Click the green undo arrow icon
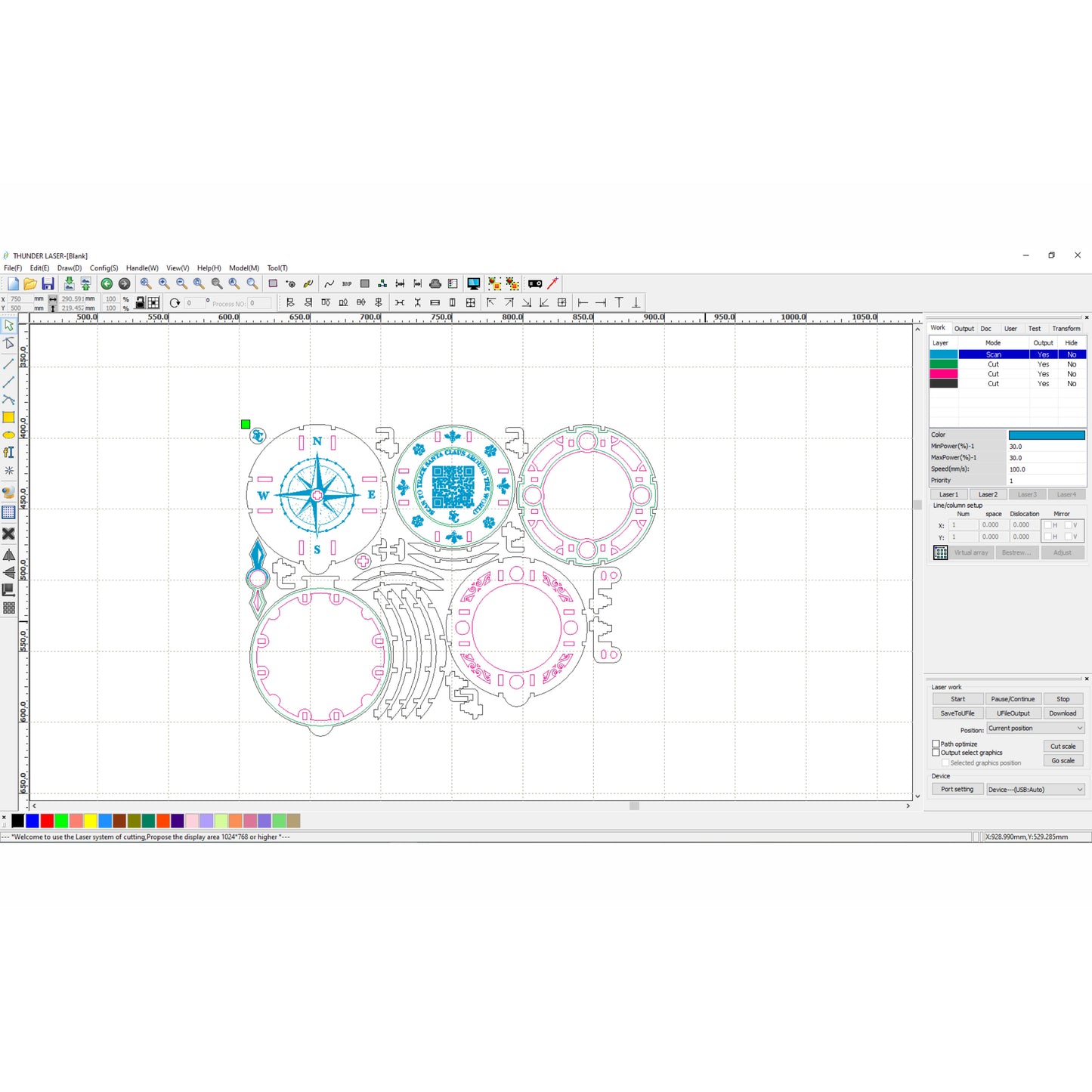The height and width of the screenshot is (1092, 1092). pyautogui.click(x=107, y=283)
